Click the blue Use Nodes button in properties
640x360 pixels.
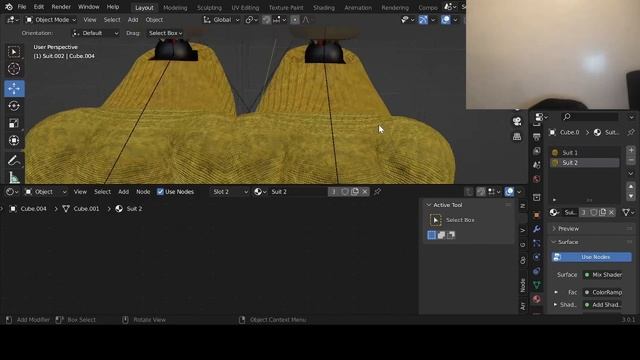tap(591, 257)
